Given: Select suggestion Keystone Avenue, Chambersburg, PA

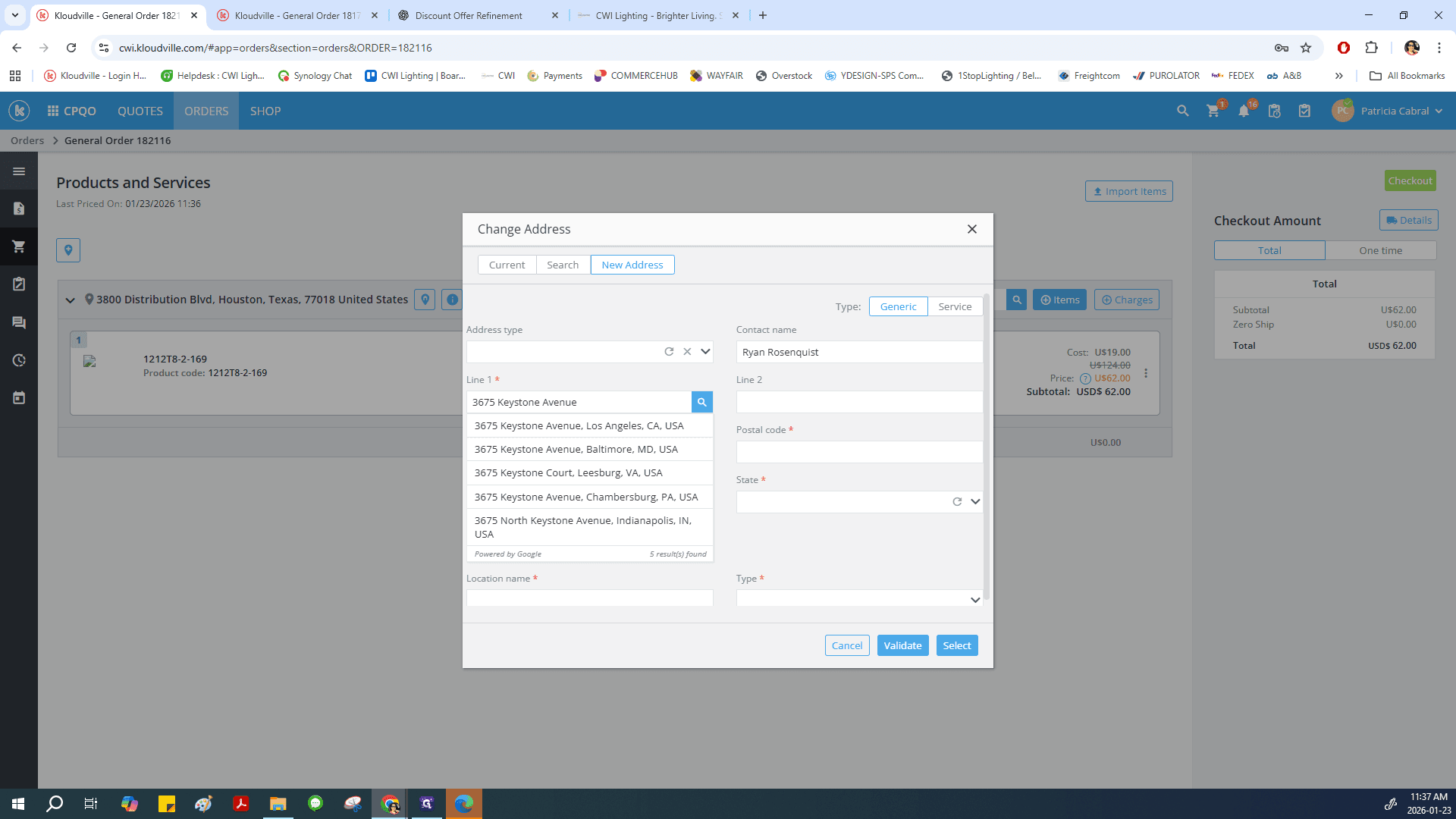Looking at the screenshot, I should (x=590, y=497).
